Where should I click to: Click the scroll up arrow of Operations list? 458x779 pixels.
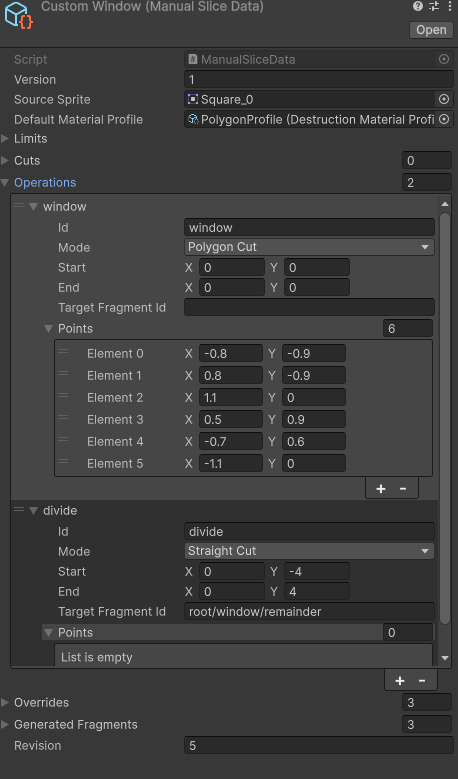445,204
